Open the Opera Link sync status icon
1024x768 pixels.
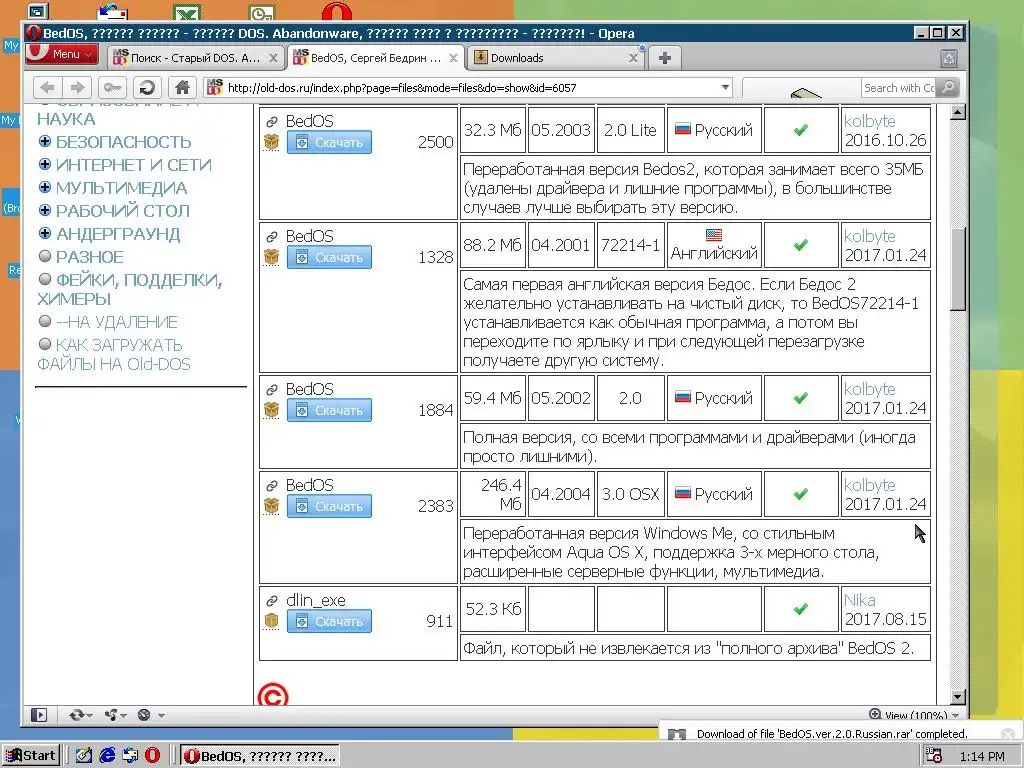pyautogui.click(x=80, y=715)
